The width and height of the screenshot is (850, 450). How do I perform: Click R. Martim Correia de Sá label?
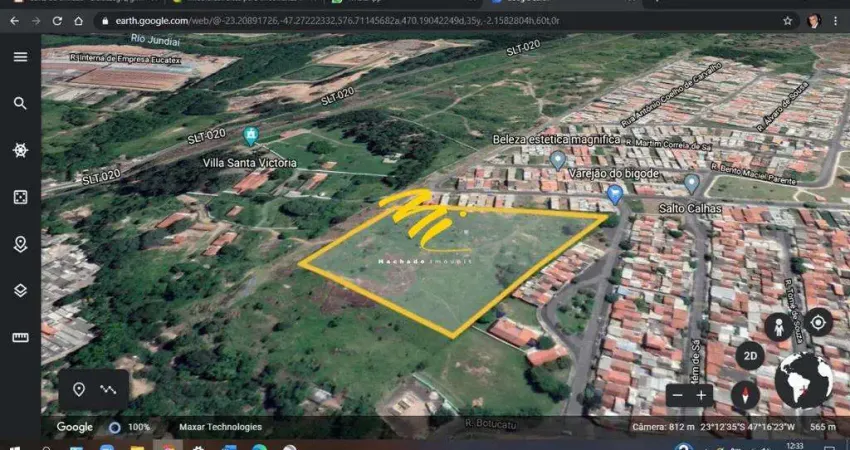click(x=666, y=143)
